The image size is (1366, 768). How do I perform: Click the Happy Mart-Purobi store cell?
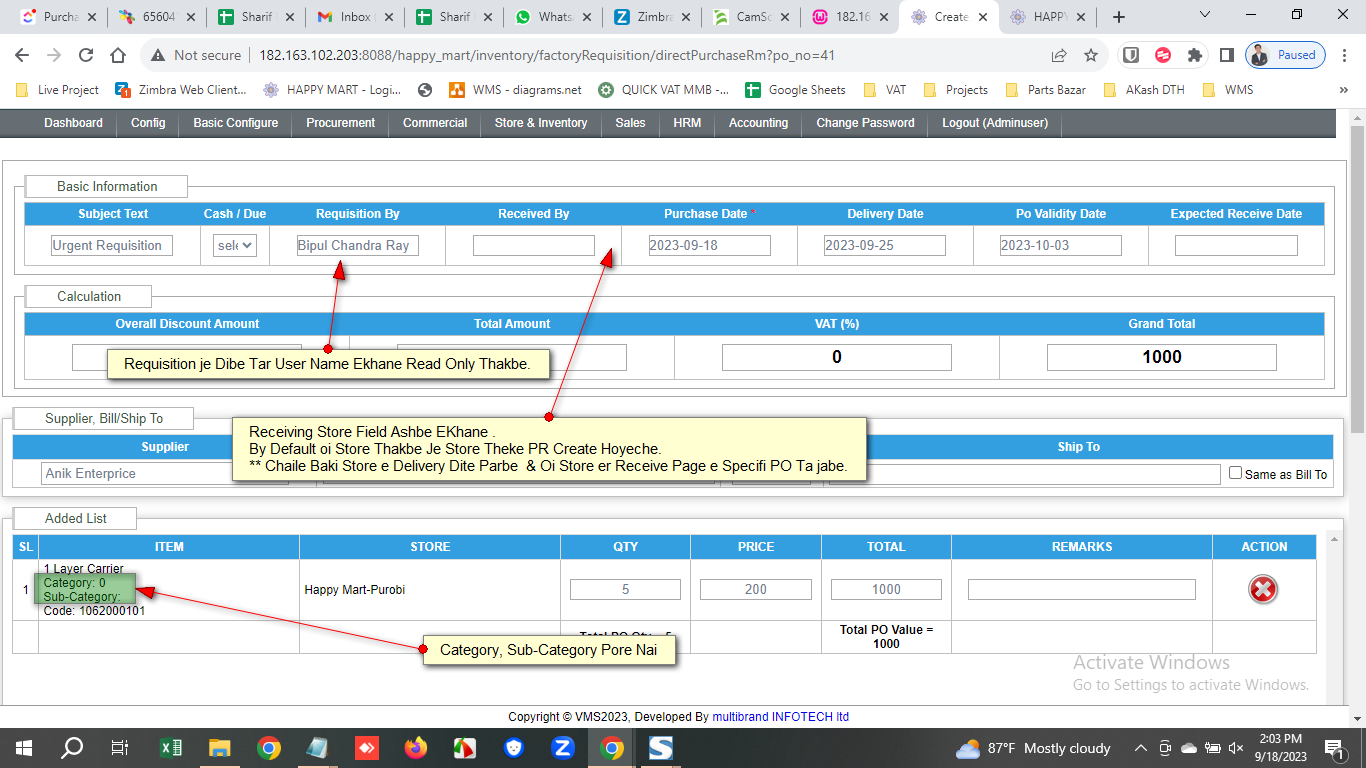430,590
